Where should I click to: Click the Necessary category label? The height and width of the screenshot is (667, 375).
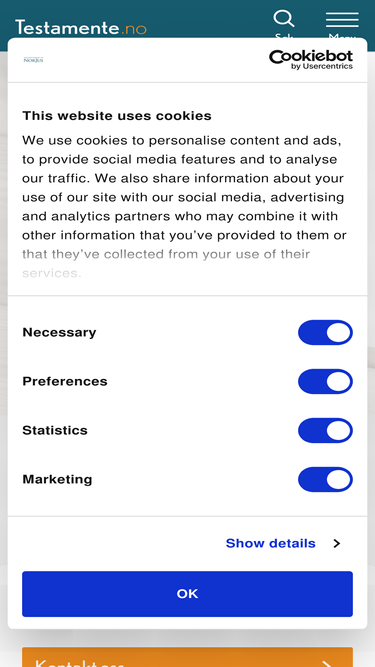click(x=59, y=332)
